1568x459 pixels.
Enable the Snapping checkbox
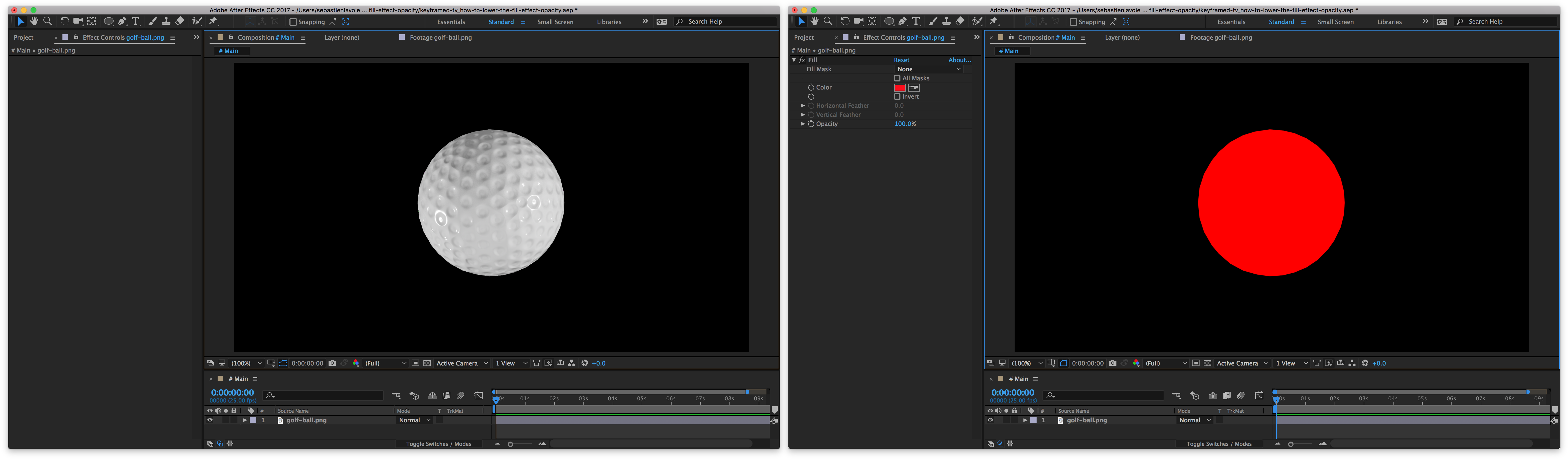point(293,21)
